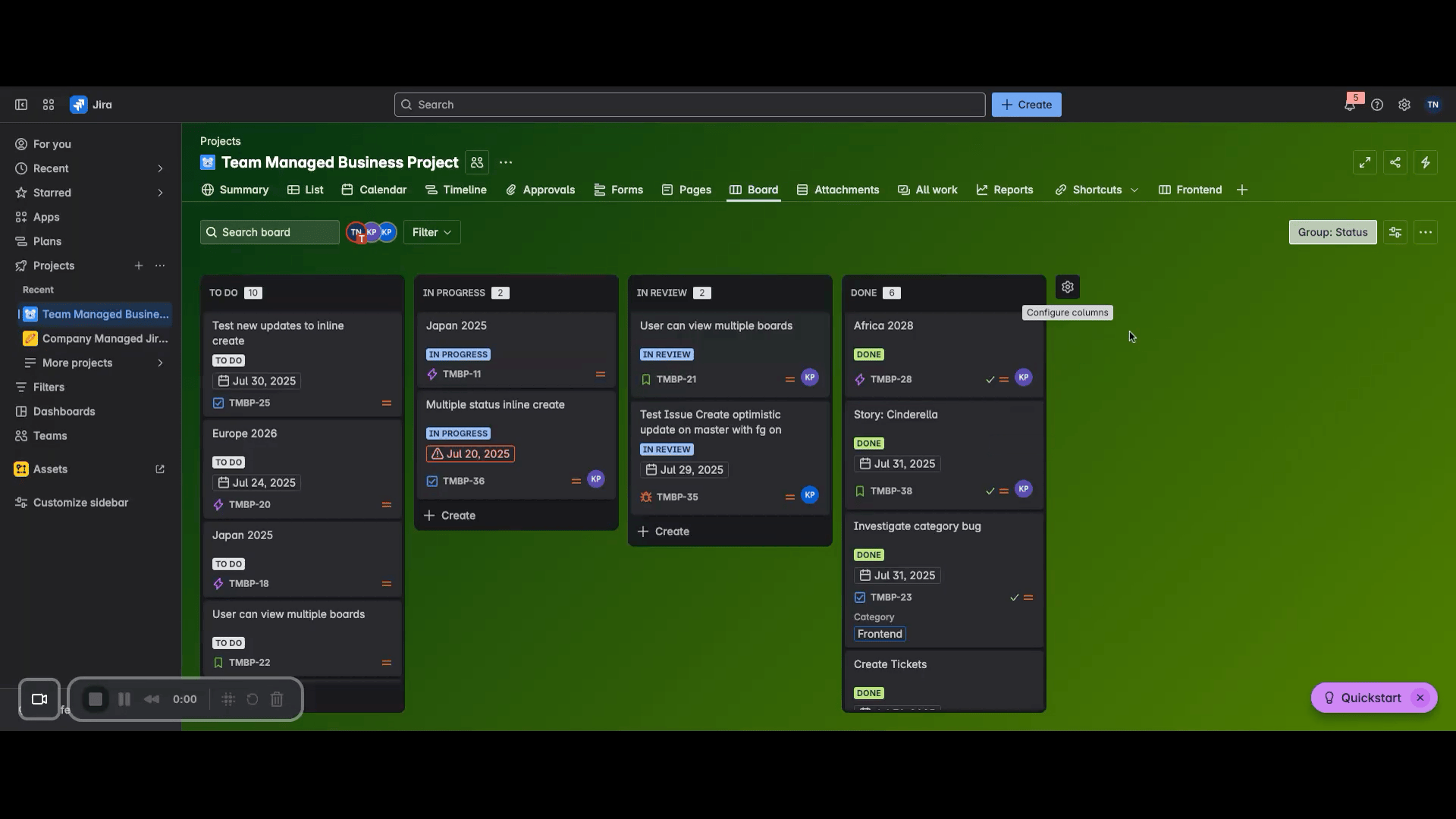This screenshot has width=1456, height=819.
Task: Click the KP assignee avatar on TMBP-36
Action: pos(596,479)
